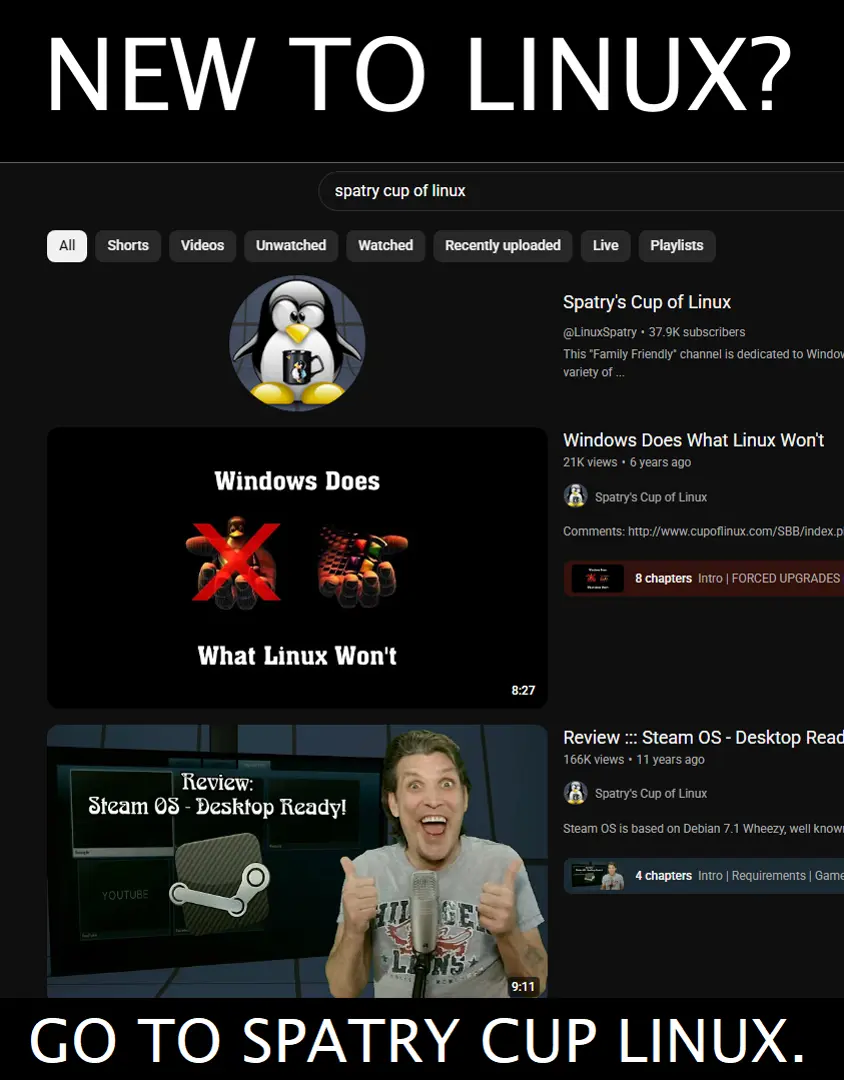Play the Steam OS Desktop Ready thumbnail
The image size is (844, 1080).
click(297, 861)
